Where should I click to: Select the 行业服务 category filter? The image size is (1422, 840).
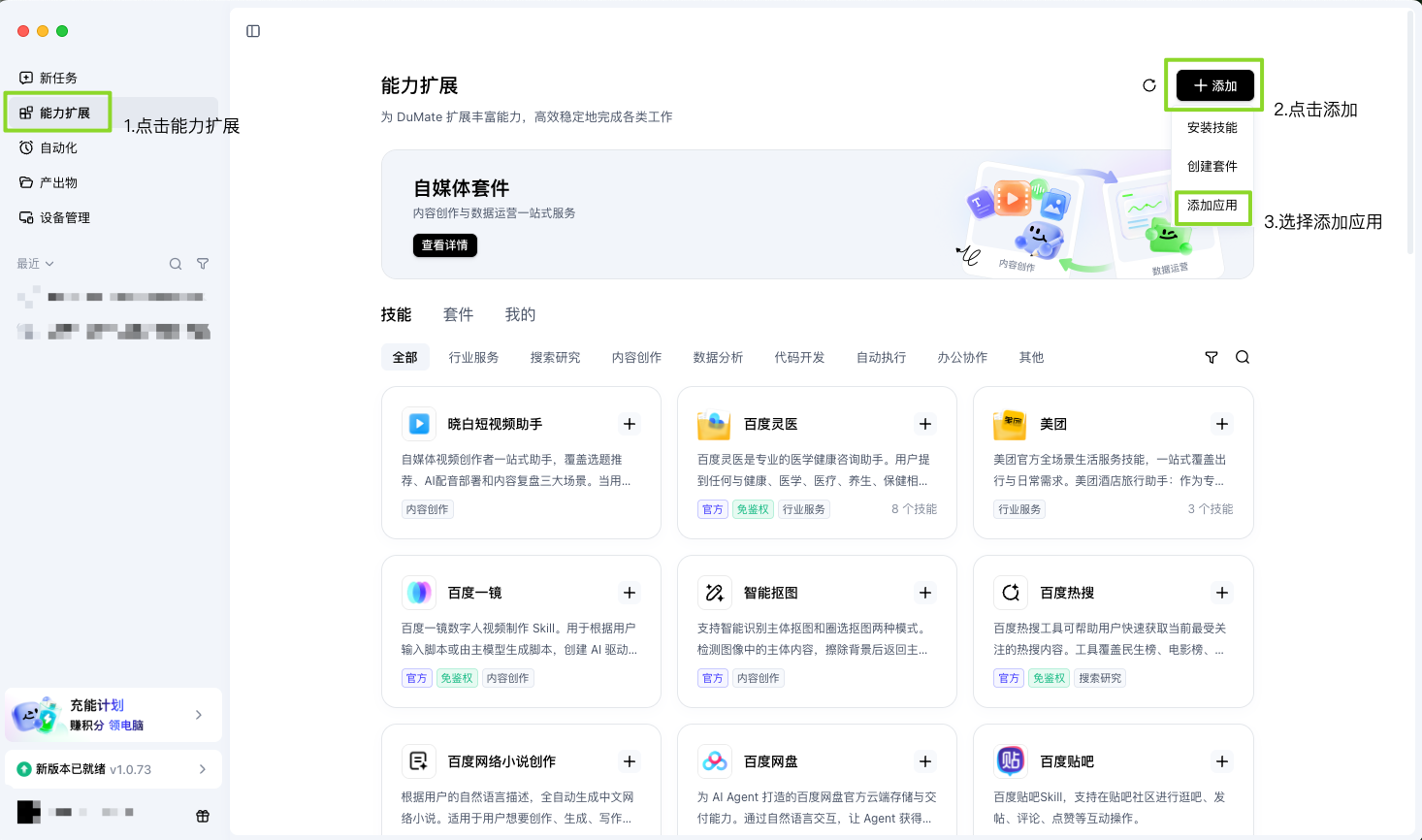[474, 358]
